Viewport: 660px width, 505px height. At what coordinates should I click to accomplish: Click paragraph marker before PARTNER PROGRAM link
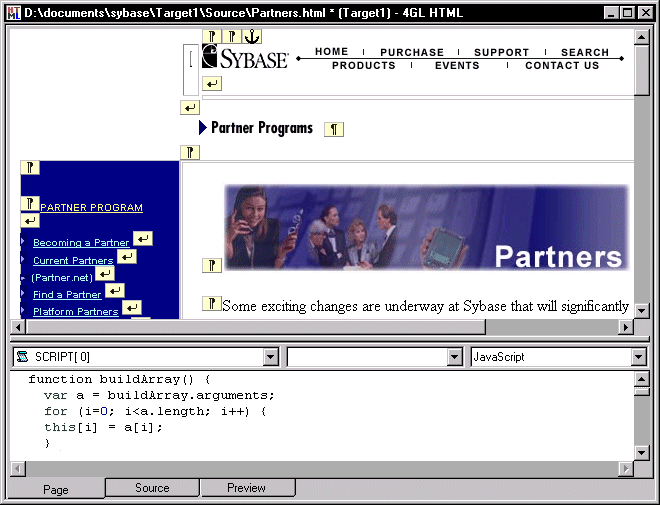(30, 204)
